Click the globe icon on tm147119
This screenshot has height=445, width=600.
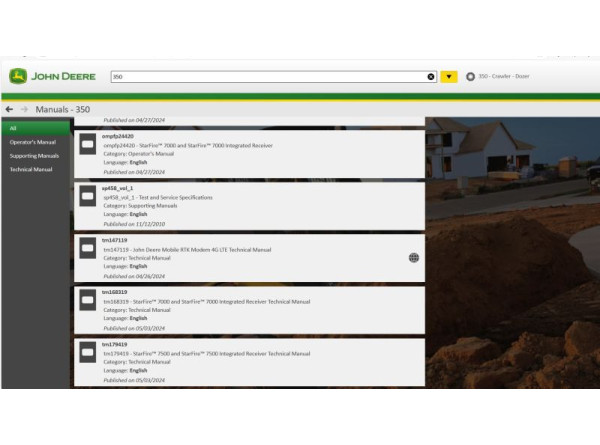click(413, 257)
